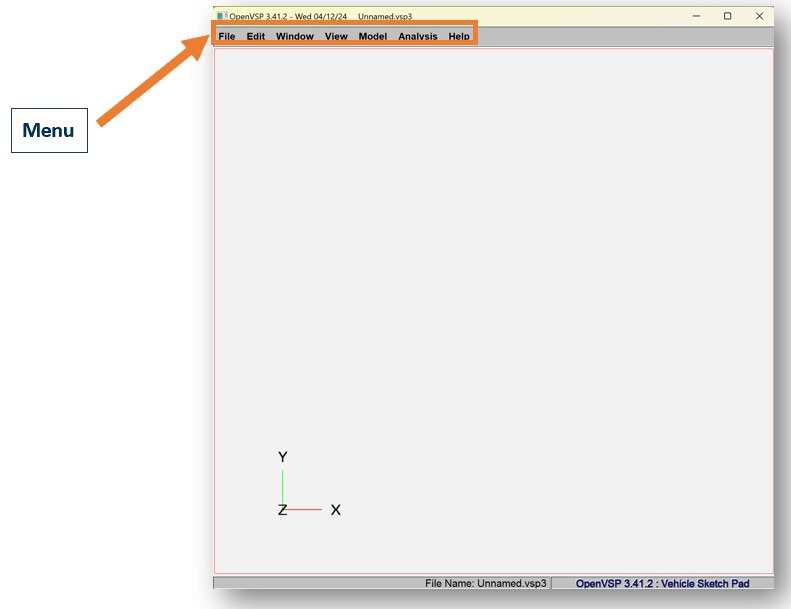Maximize the OpenVSP window
This screenshot has width=791, height=609.
click(727, 16)
